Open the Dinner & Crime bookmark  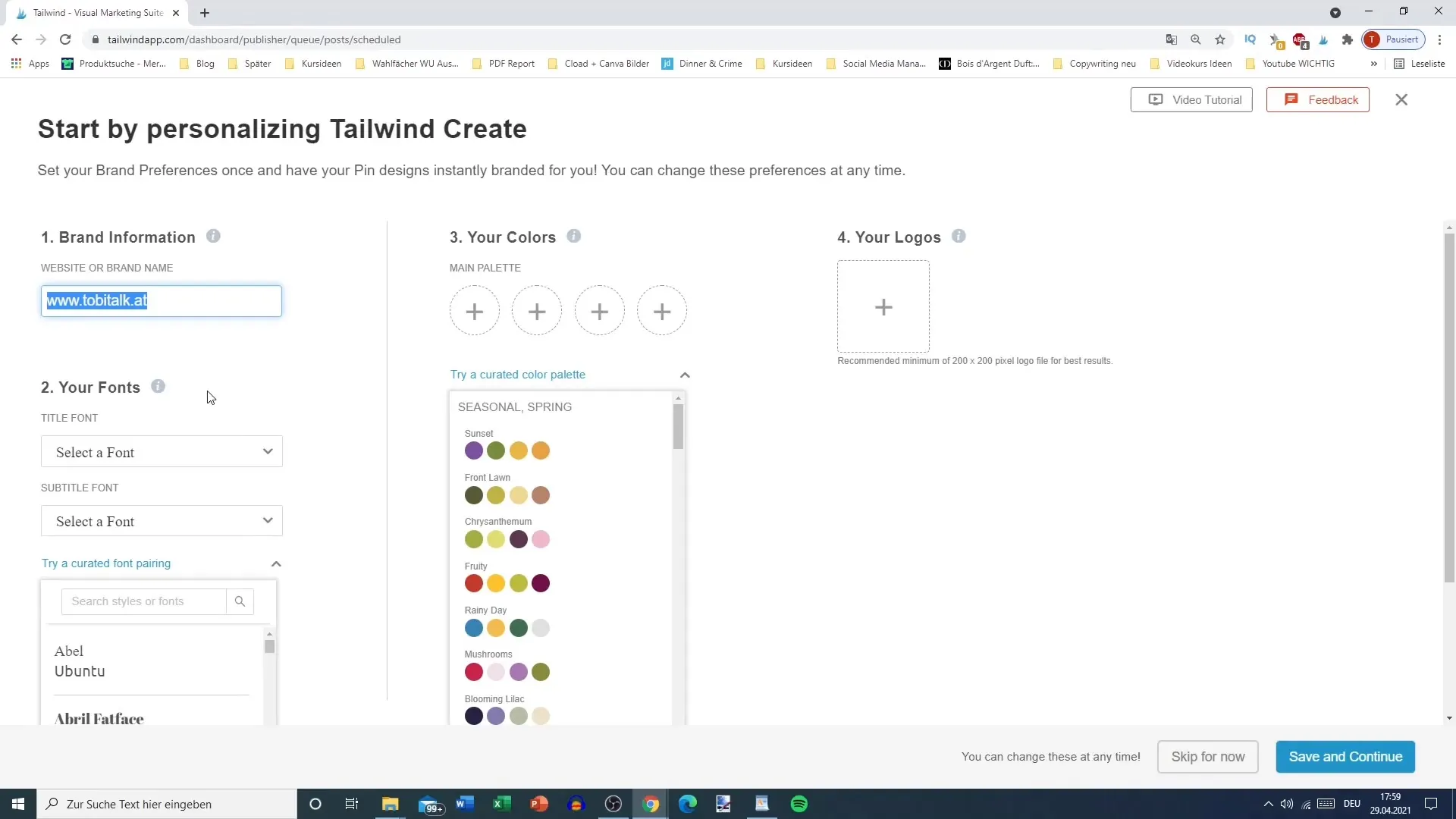click(x=702, y=64)
